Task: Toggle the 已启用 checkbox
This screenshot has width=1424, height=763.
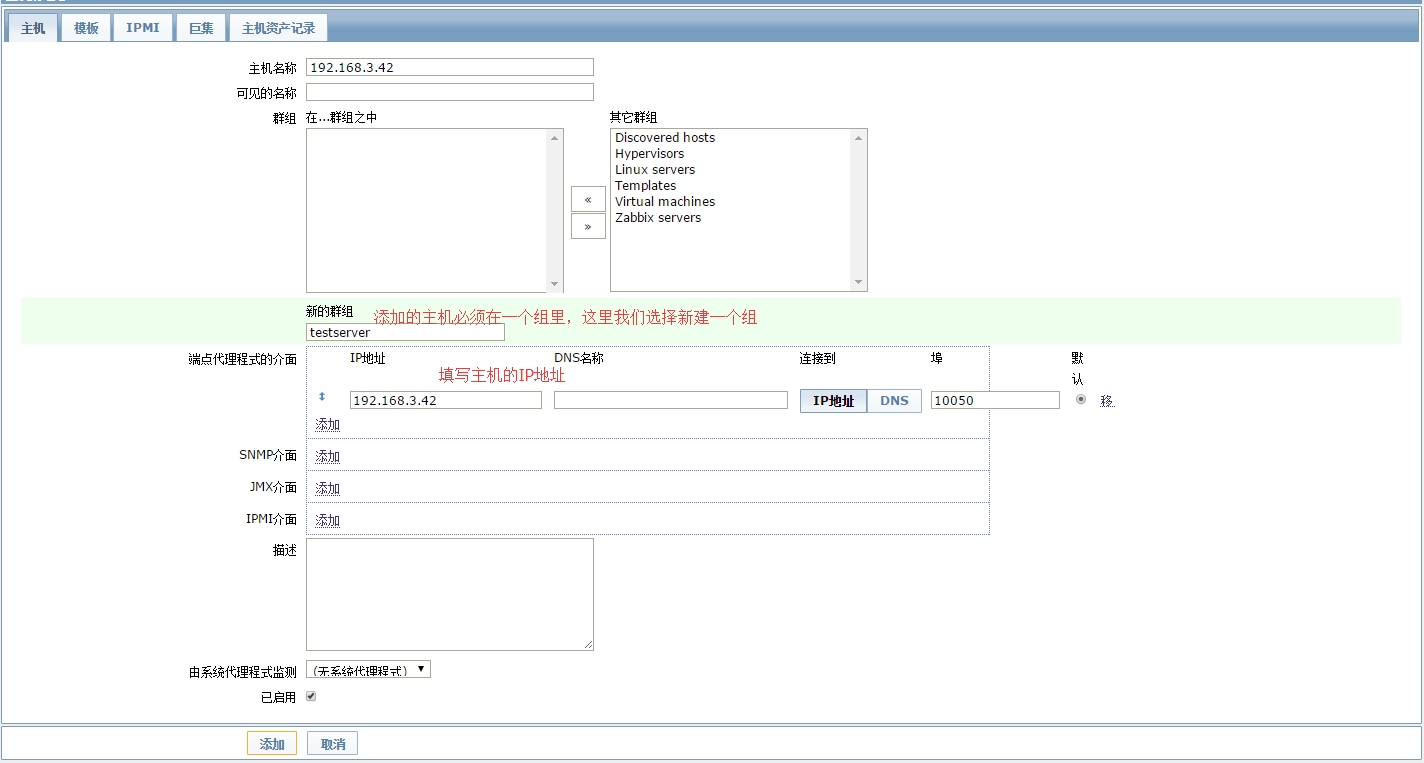Action: coord(311,696)
